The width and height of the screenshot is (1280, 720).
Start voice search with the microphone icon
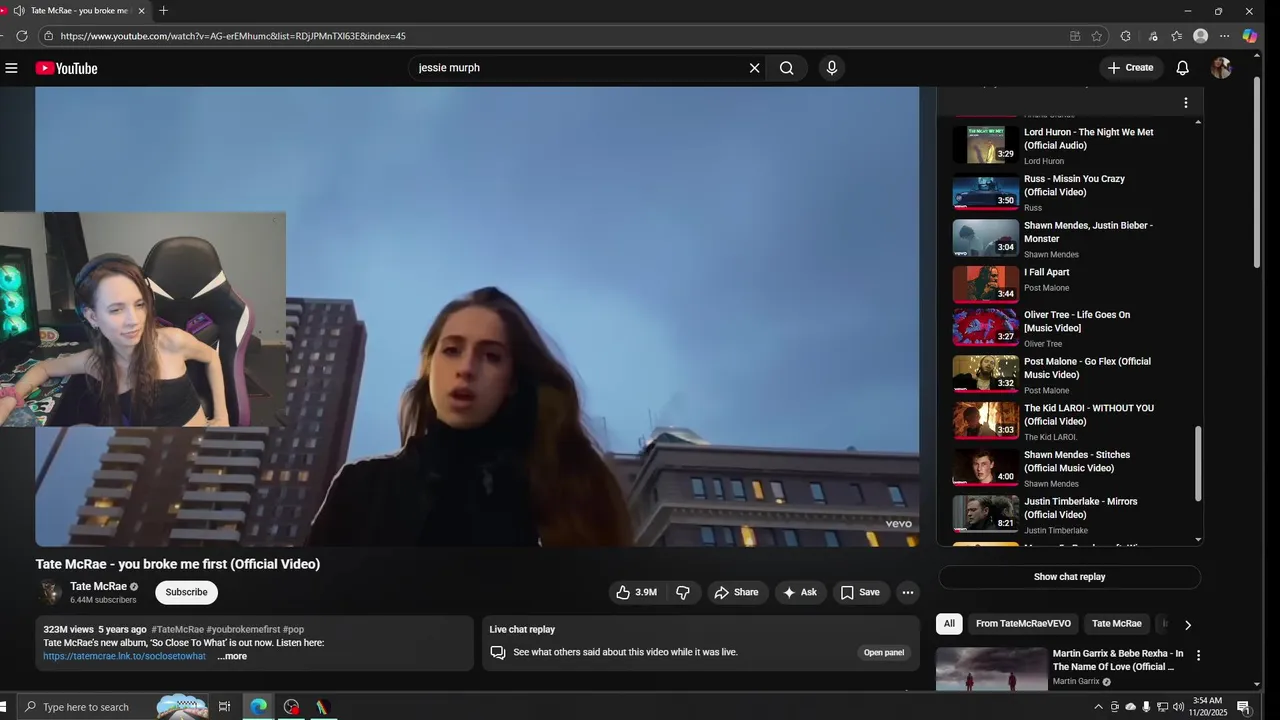coord(831,68)
